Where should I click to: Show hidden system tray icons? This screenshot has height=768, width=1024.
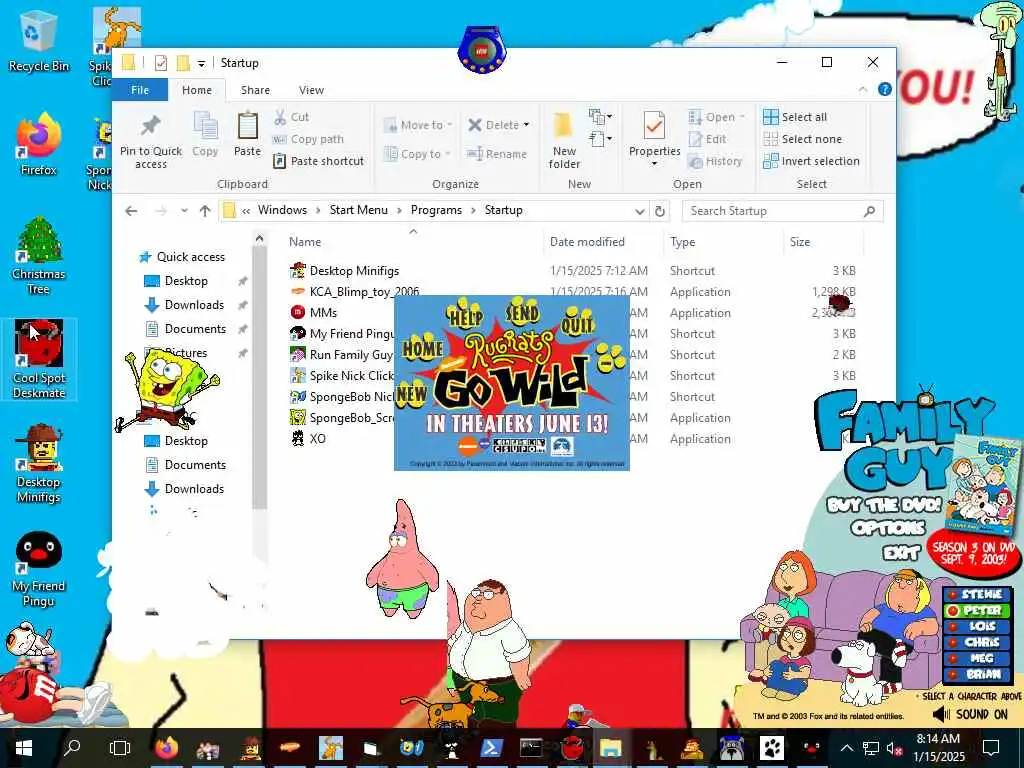click(x=846, y=748)
